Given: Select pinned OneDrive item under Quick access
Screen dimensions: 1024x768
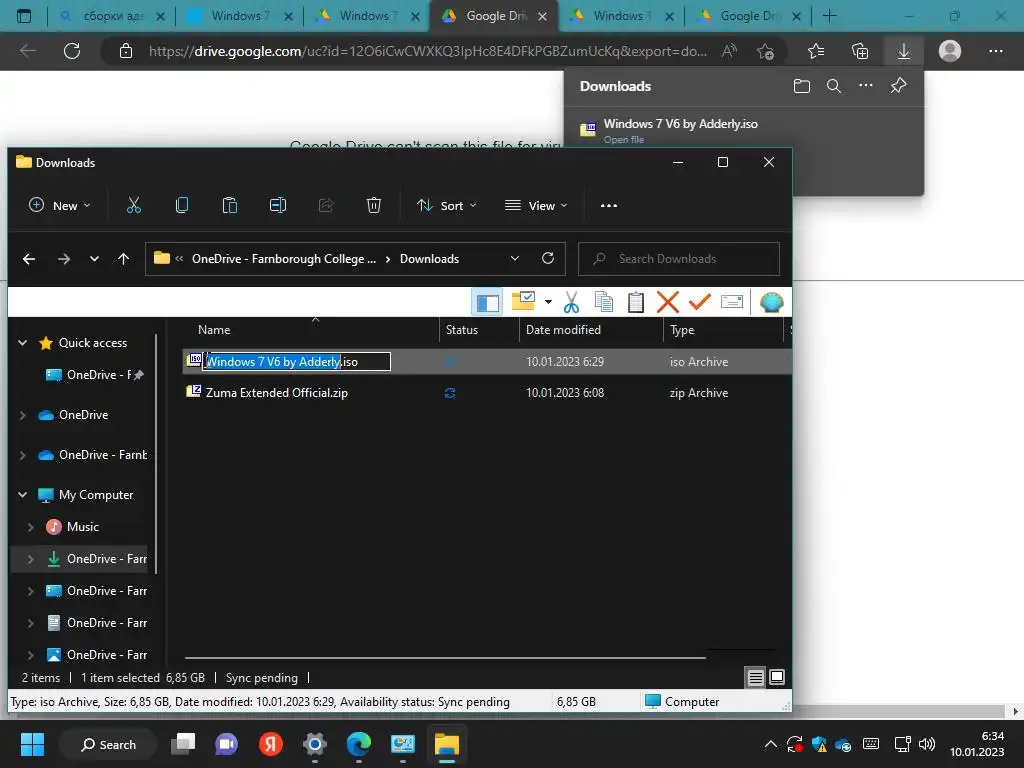Looking at the screenshot, I should 95,375.
